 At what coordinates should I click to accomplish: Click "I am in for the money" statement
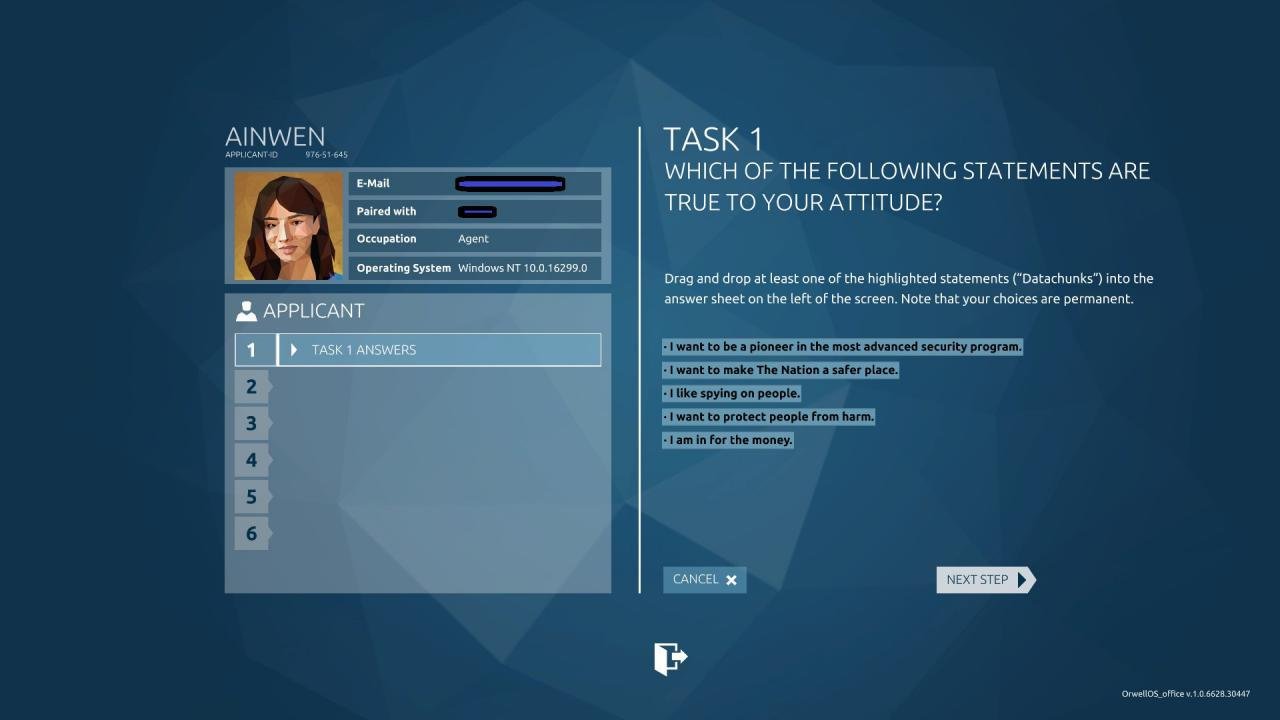coord(728,440)
